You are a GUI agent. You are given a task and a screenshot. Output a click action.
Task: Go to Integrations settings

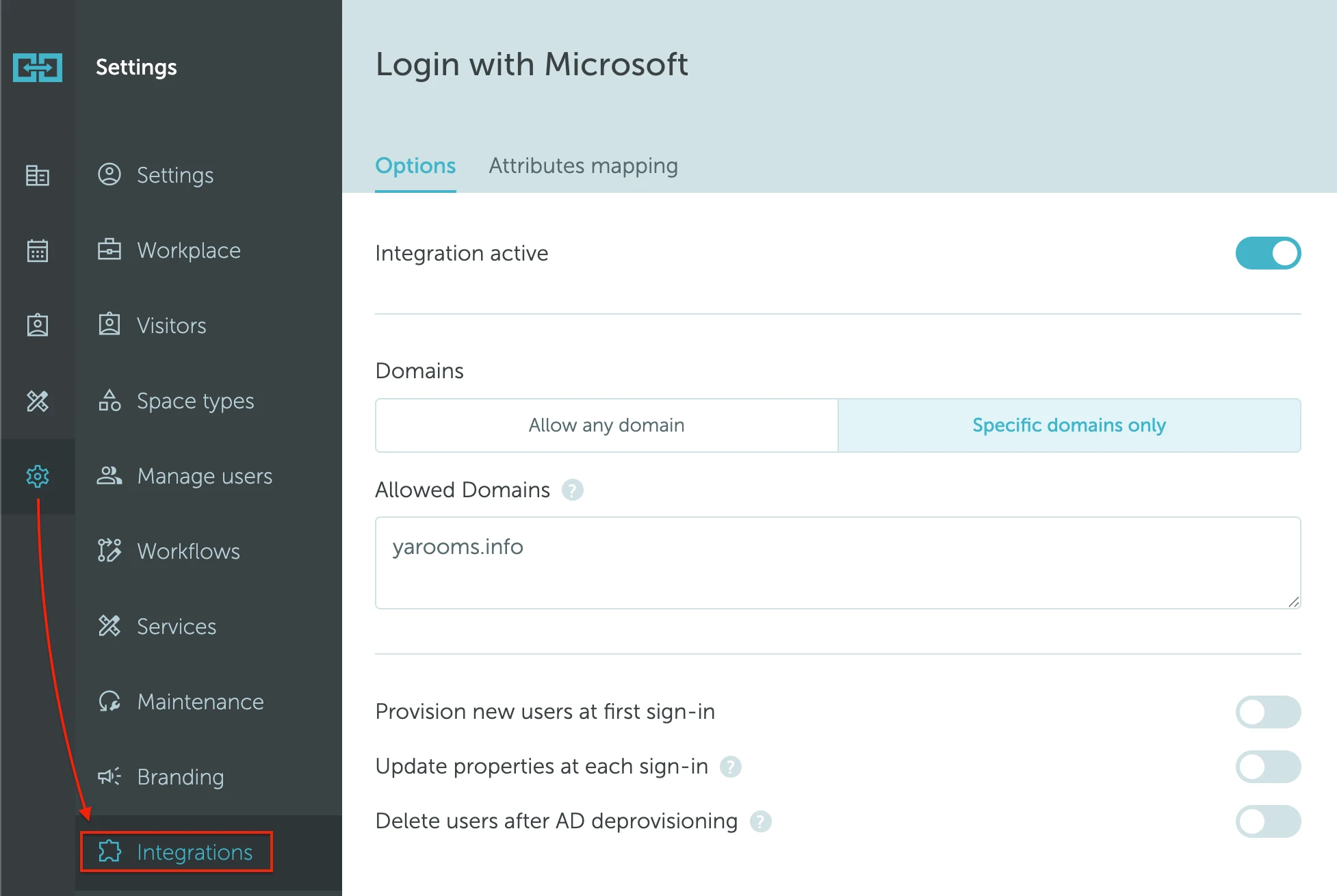point(209,852)
